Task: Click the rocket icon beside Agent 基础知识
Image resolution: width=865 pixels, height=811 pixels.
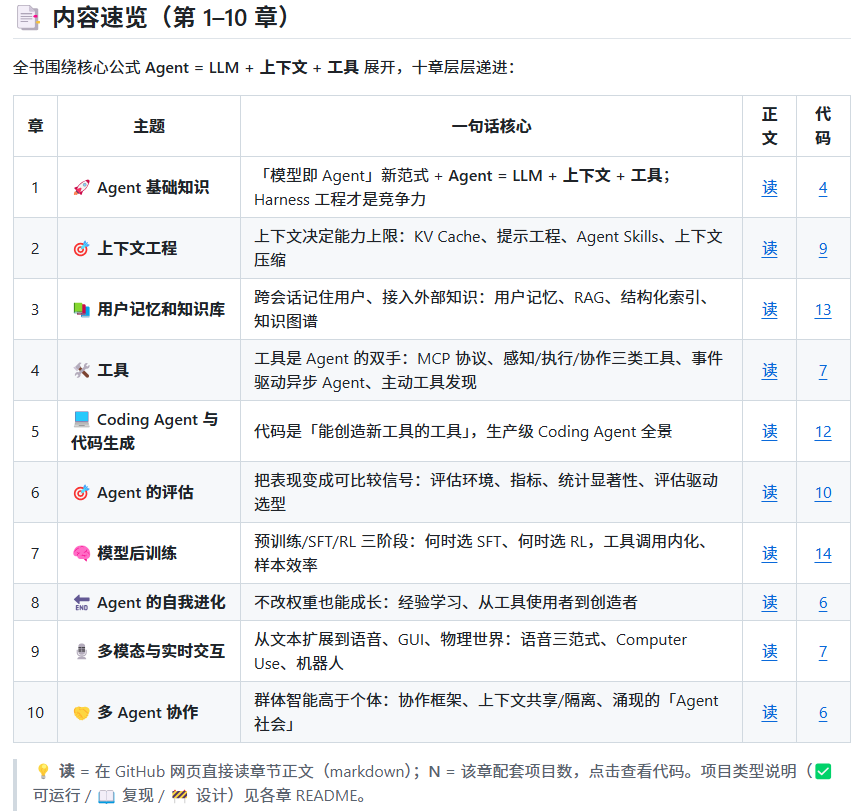Action: [x=82, y=188]
